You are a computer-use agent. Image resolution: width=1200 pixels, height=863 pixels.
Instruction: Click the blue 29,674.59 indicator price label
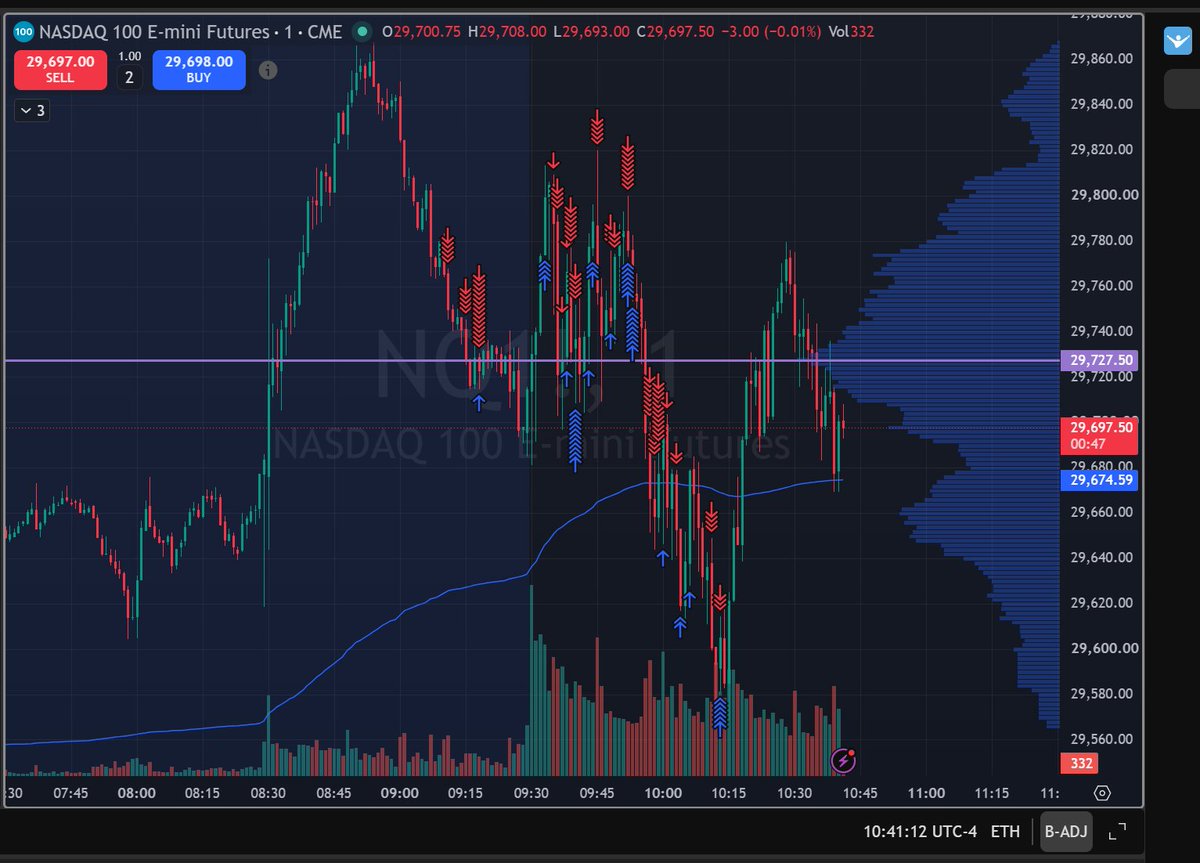tap(1099, 481)
